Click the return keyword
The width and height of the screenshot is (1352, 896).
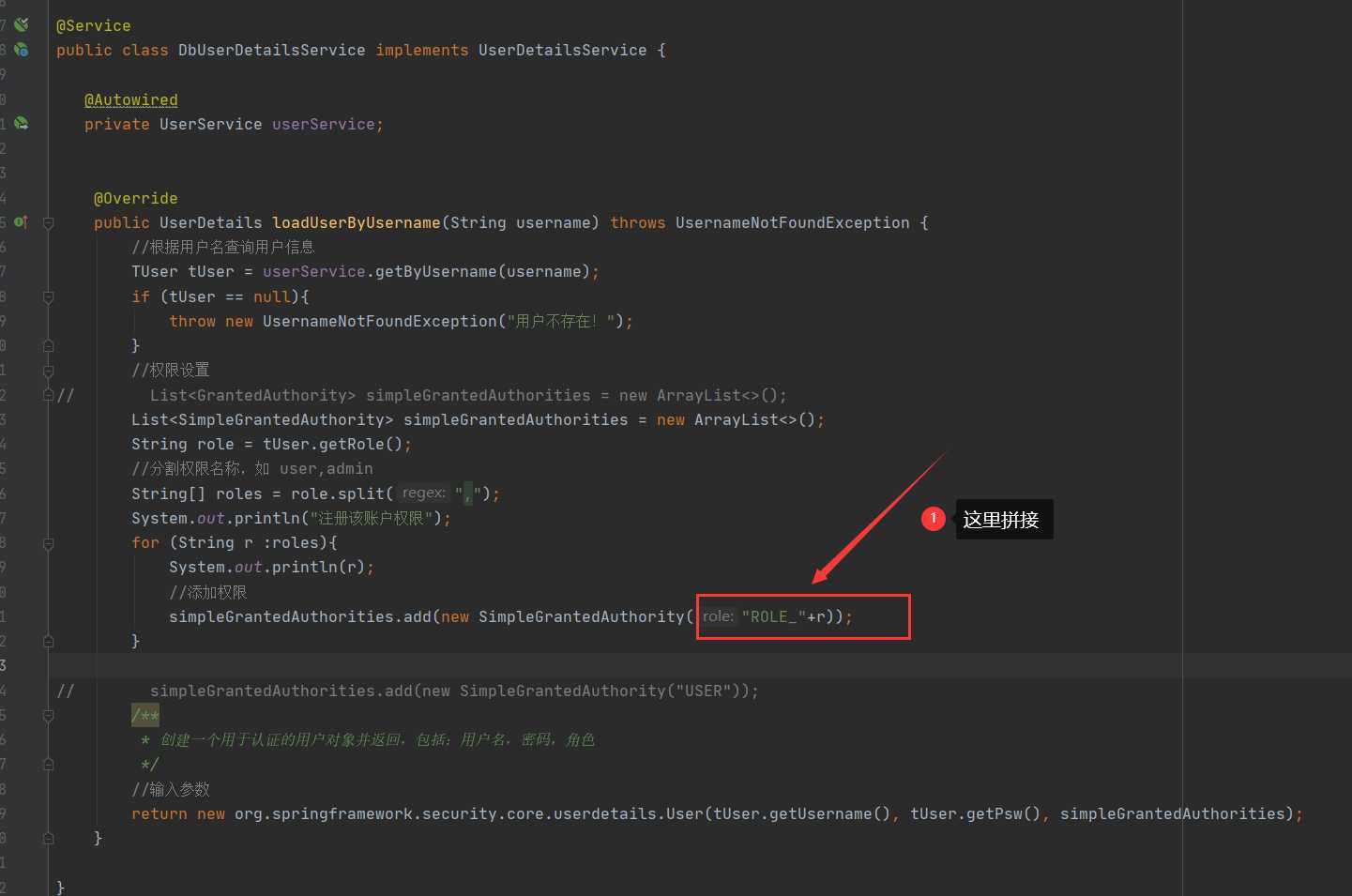(x=160, y=813)
